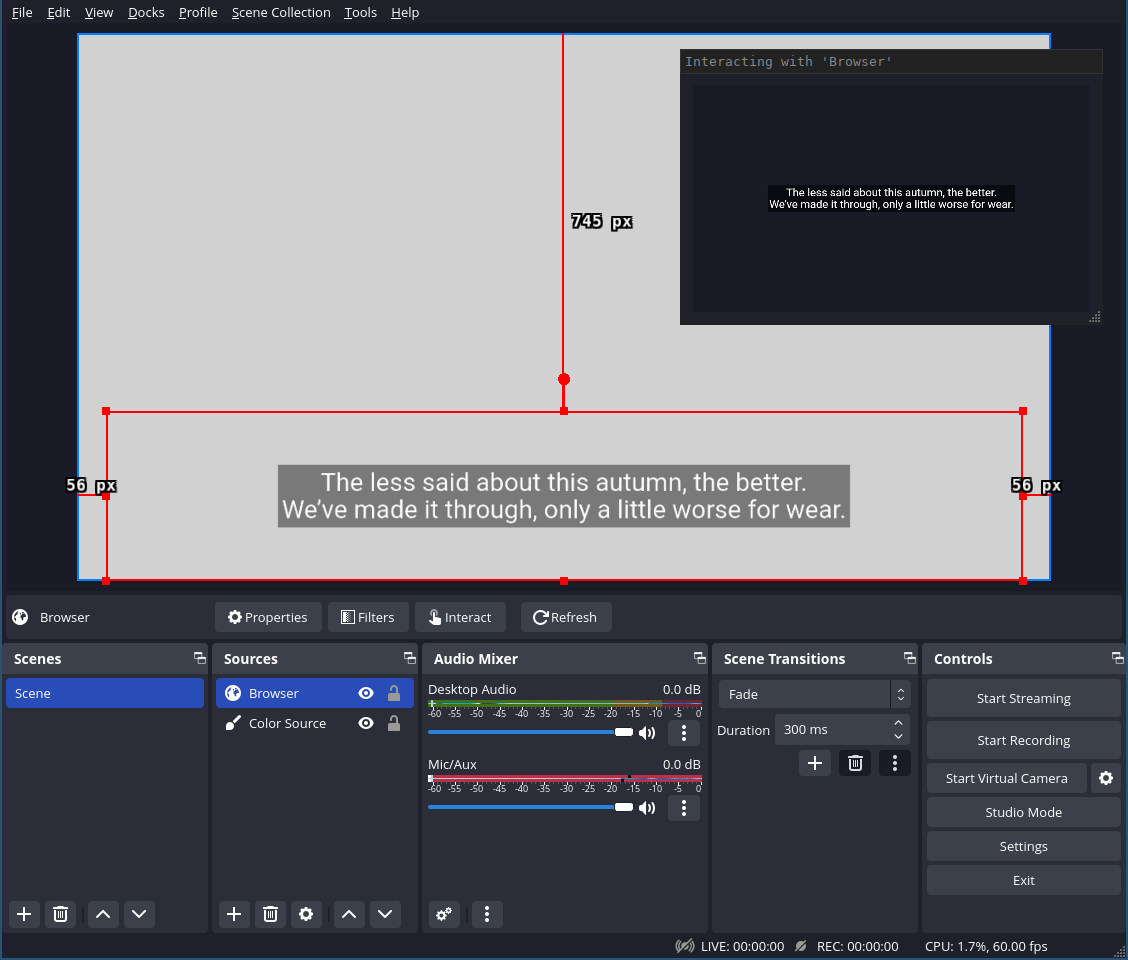1128x960 pixels.
Task: Click Start Recording
Action: click(x=1023, y=740)
